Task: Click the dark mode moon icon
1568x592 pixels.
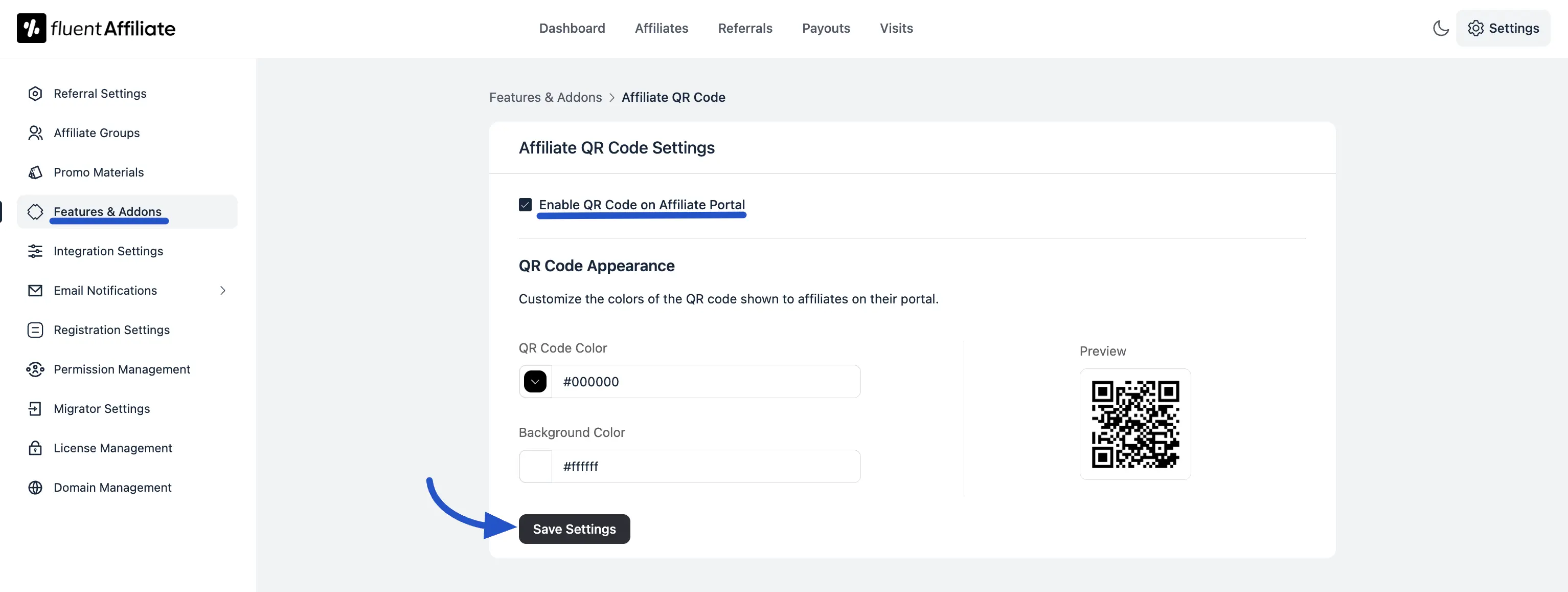Action: [x=1441, y=28]
